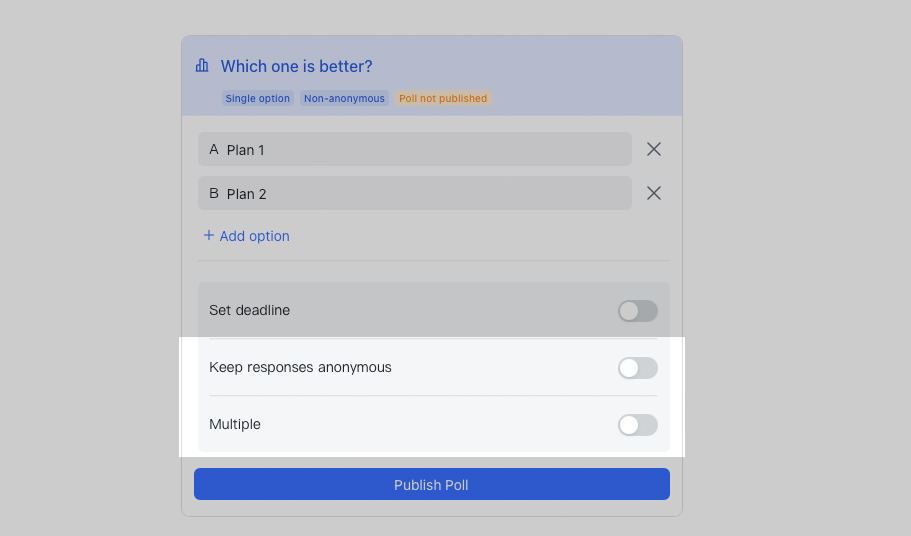Edit the poll title Which one is better
The image size is (911, 536).
click(296, 67)
